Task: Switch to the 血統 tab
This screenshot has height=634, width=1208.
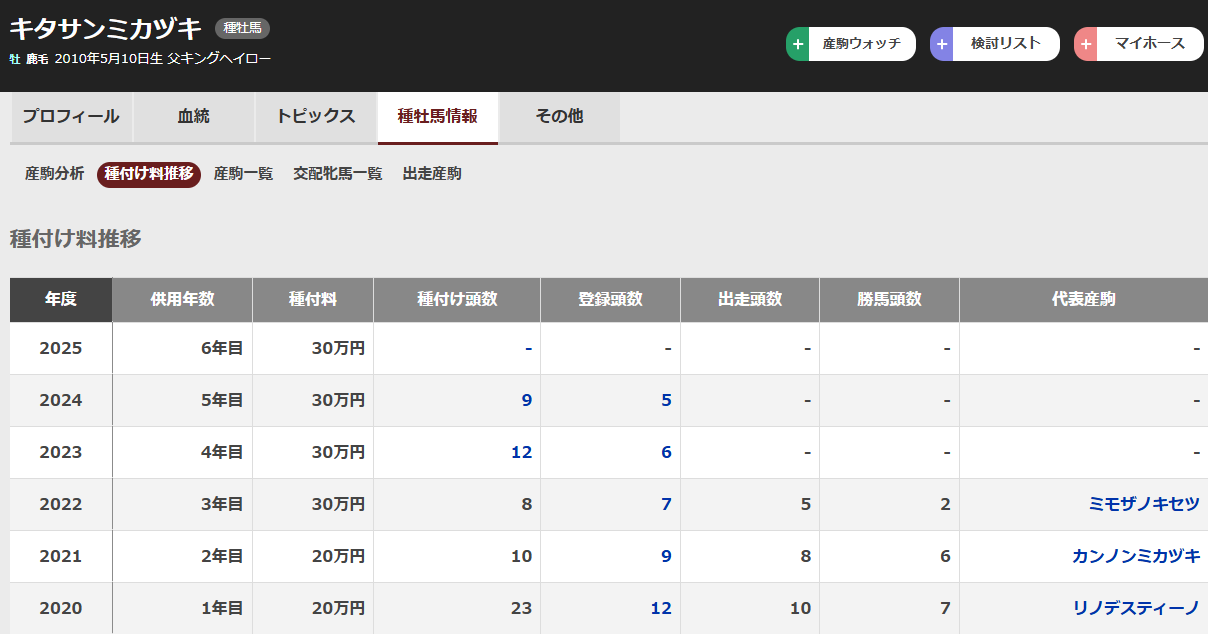Action: pyautogui.click(x=194, y=117)
